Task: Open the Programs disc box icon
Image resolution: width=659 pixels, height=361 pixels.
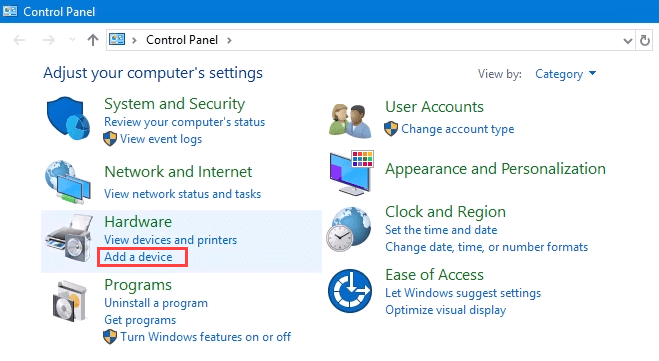Action: click(70, 301)
